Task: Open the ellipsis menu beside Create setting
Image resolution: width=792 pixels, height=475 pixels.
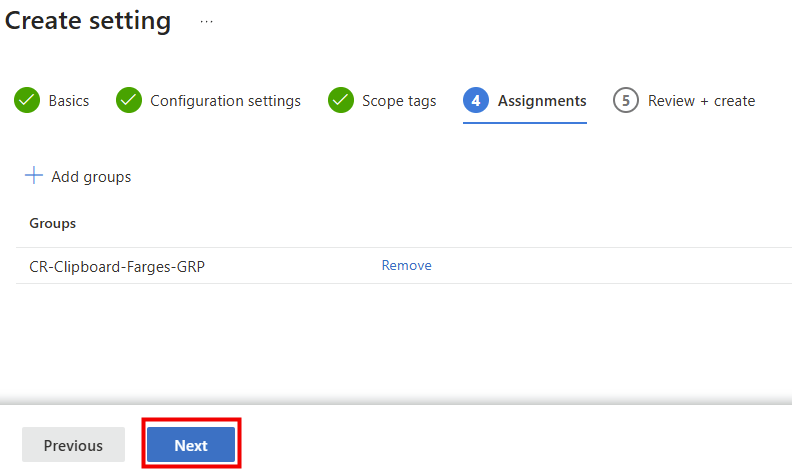Action: click(x=206, y=22)
